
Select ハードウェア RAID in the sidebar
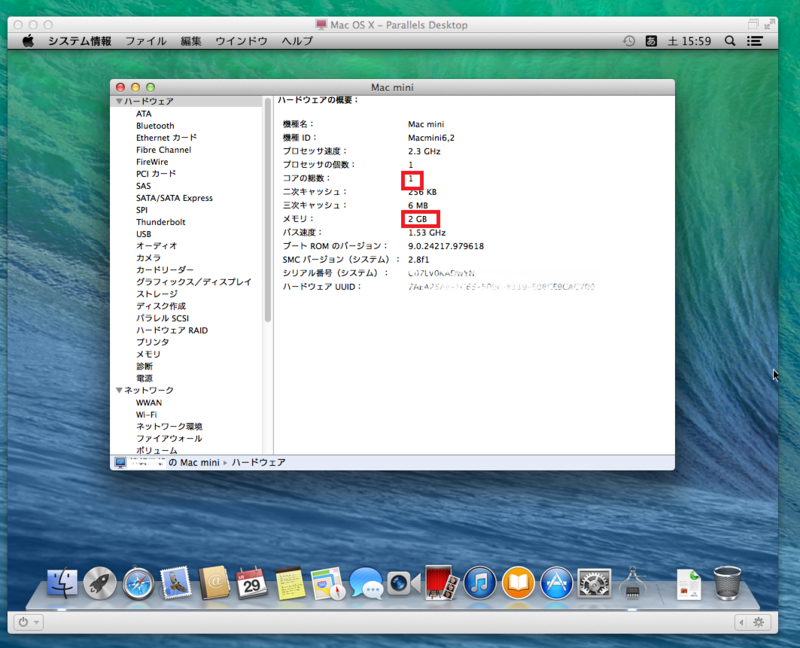coord(172,330)
